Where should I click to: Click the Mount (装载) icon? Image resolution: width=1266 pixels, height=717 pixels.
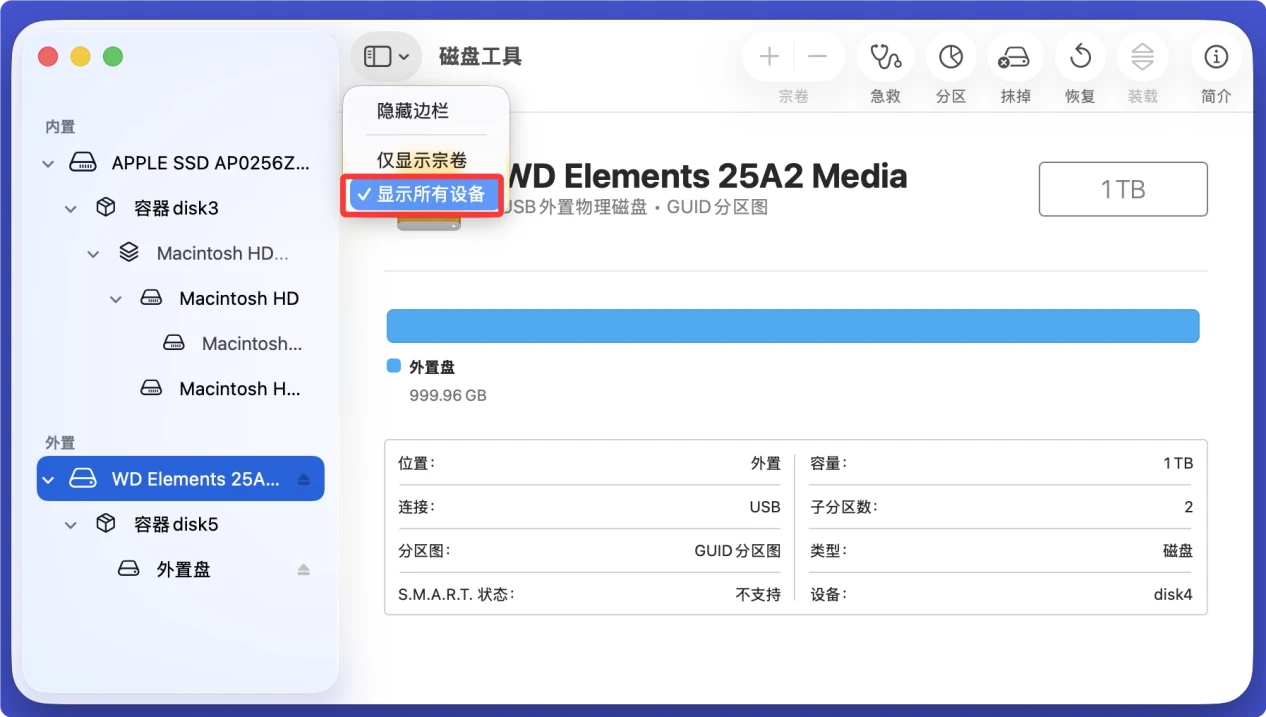(1142, 57)
